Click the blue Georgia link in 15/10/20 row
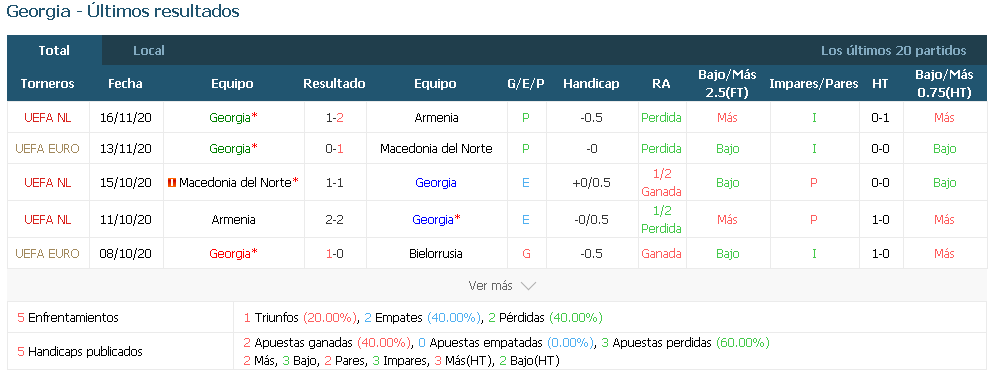The height and width of the screenshot is (376, 991). [x=436, y=183]
